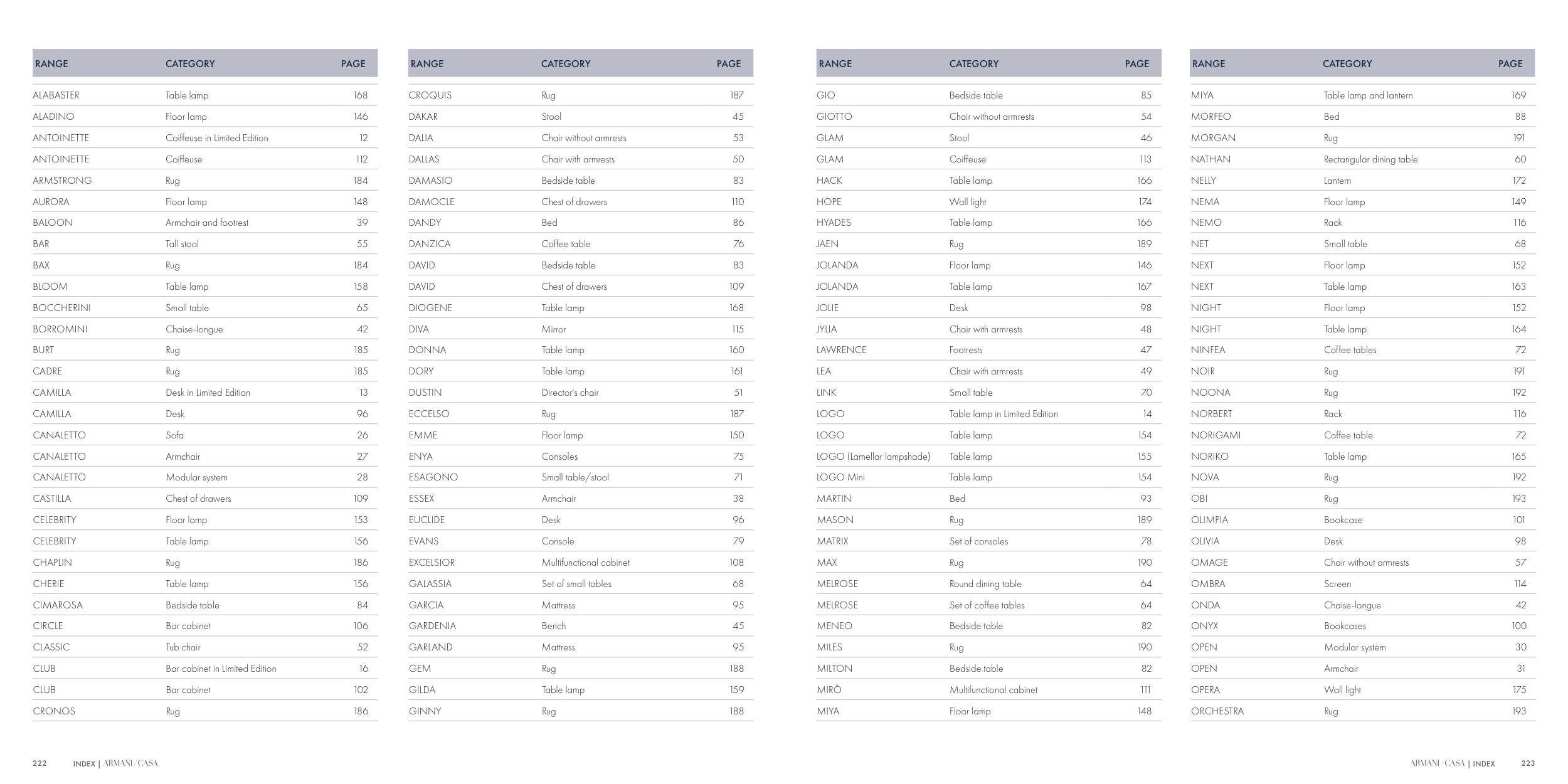Select the ARMSTRONG rug row
This screenshot has height=784, width=1568.
(x=63, y=181)
